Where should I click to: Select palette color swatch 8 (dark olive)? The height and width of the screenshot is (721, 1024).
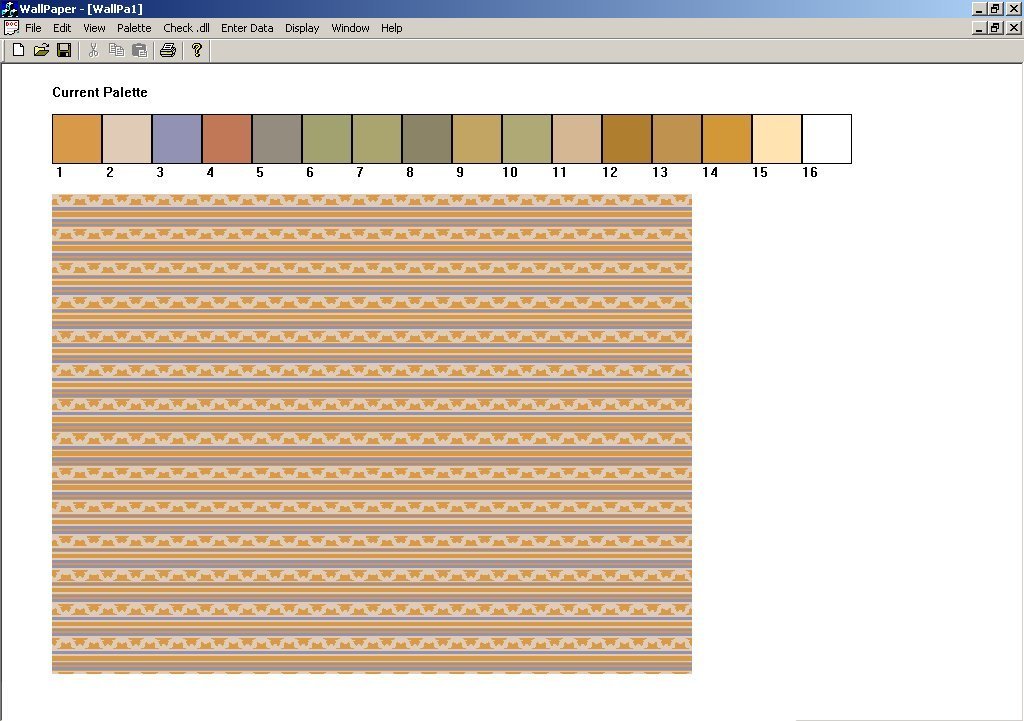427,139
